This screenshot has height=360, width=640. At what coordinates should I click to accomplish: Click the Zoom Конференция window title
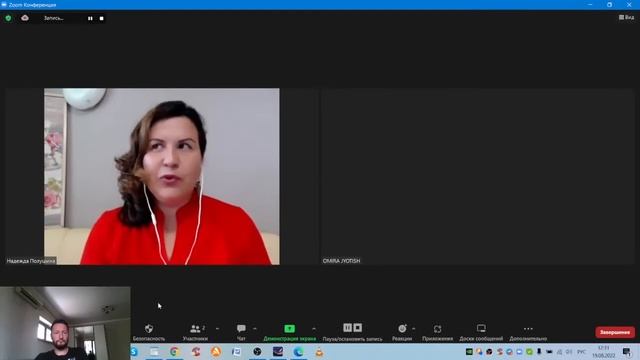point(32,4)
